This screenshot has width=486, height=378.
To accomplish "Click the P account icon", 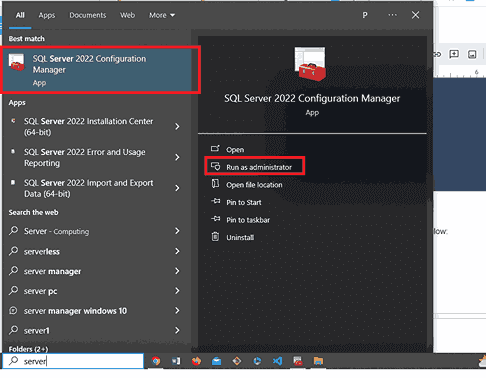I will 365,15.
